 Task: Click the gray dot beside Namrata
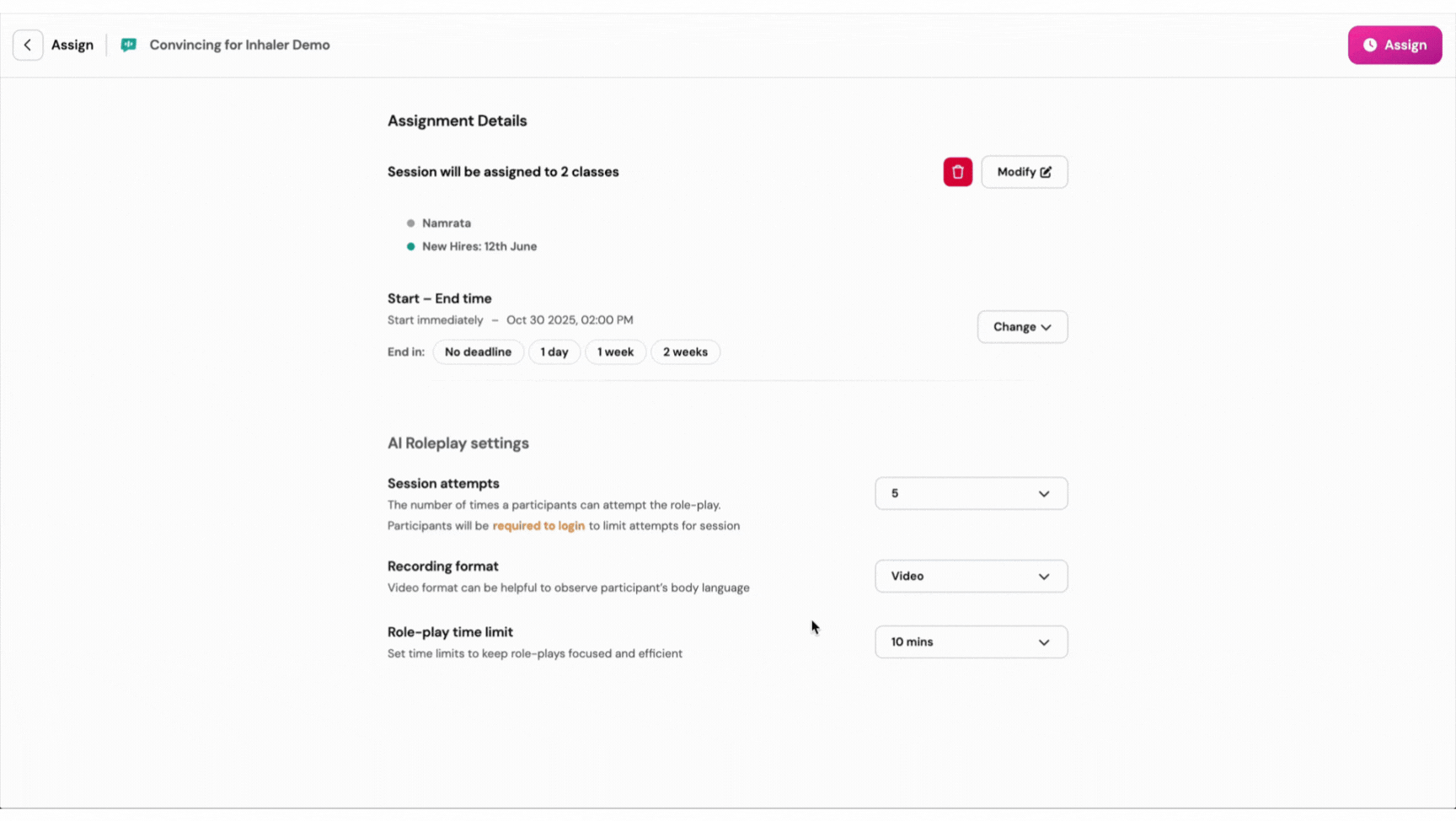[x=410, y=223]
